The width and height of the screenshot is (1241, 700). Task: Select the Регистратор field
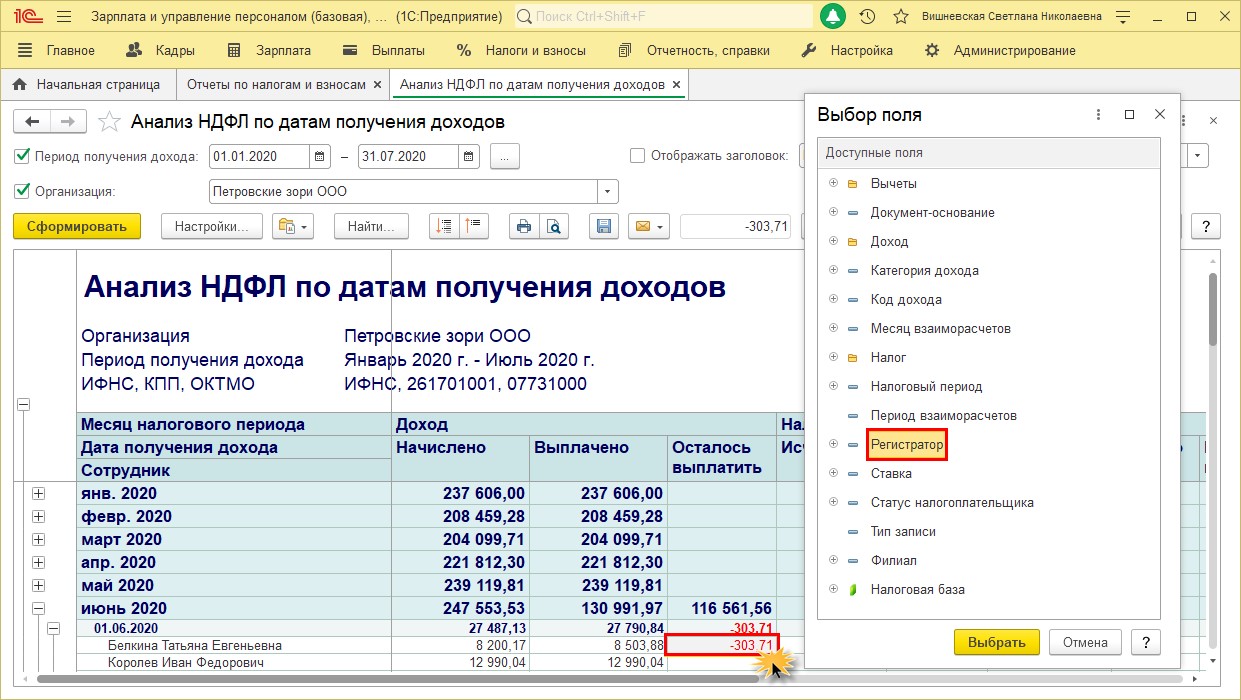tap(907, 444)
